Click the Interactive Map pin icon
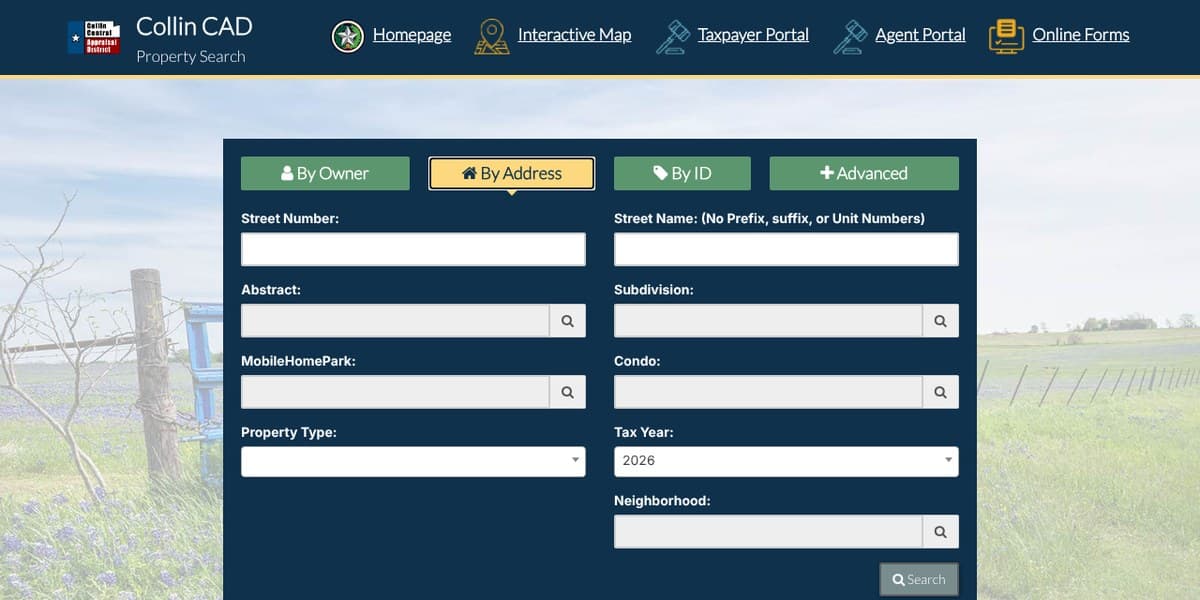 (491, 37)
